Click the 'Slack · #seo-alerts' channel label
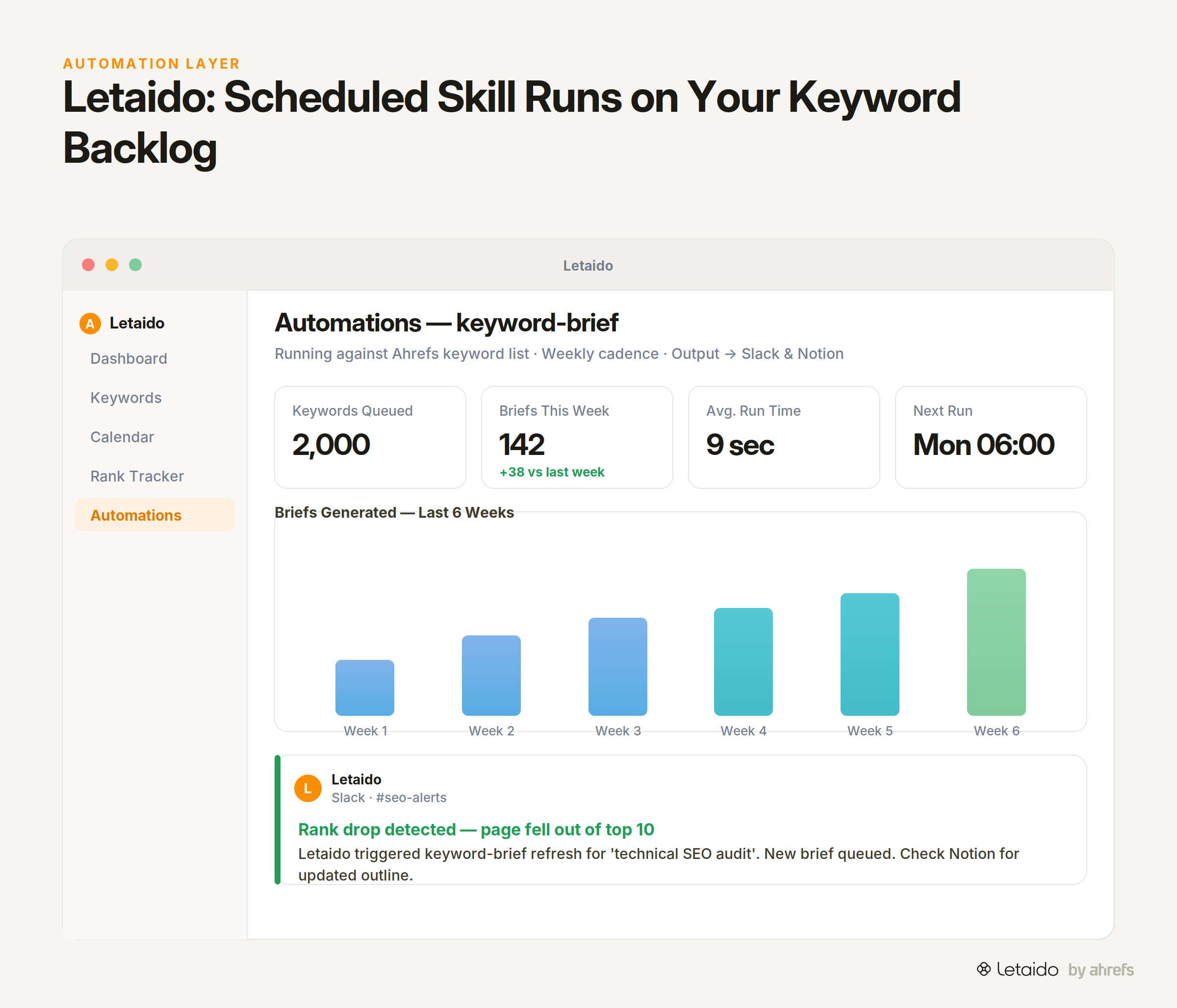The width and height of the screenshot is (1177, 1008). pyautogui.click(x=389, y=797)
